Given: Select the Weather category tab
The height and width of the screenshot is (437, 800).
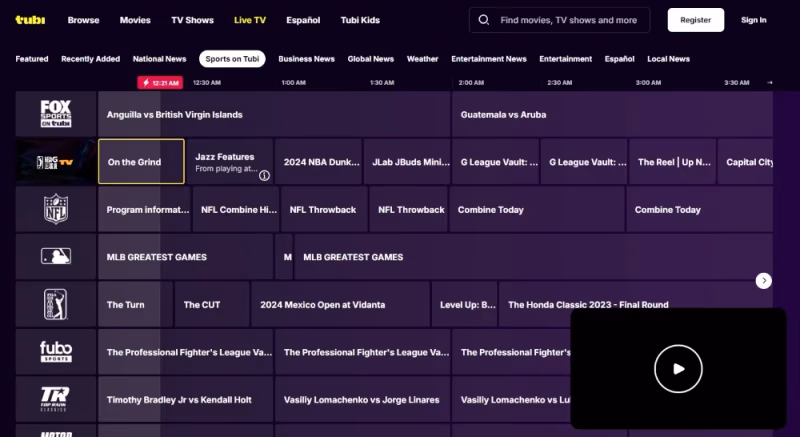Looking at the screenshot, I should coord(422,59).
